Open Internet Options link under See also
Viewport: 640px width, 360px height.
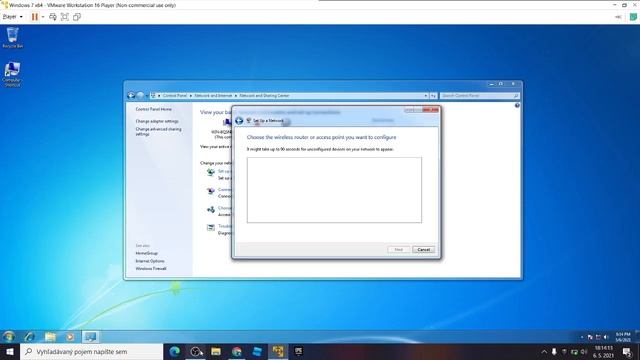click(x=150, y=261)
